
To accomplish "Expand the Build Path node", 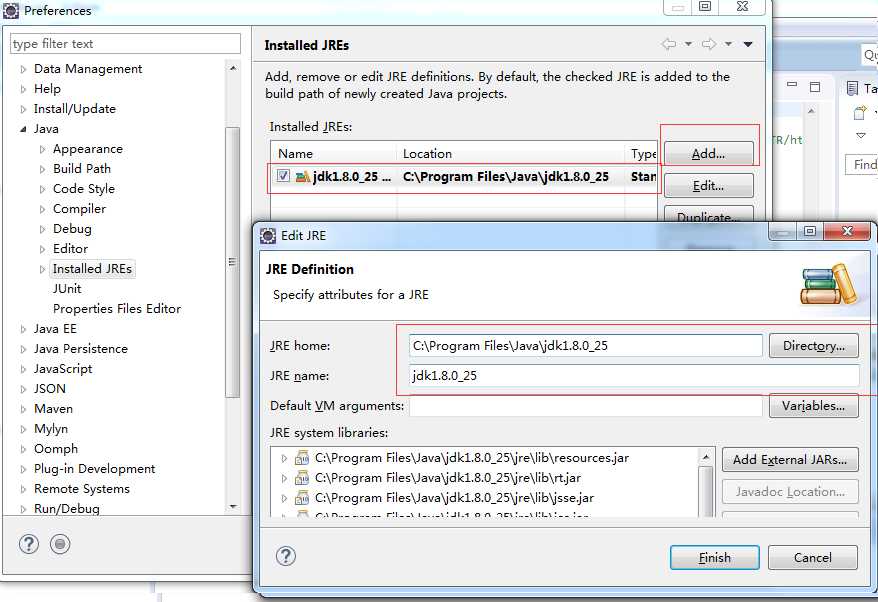I will pyautogui.click(x=42, y=169).
